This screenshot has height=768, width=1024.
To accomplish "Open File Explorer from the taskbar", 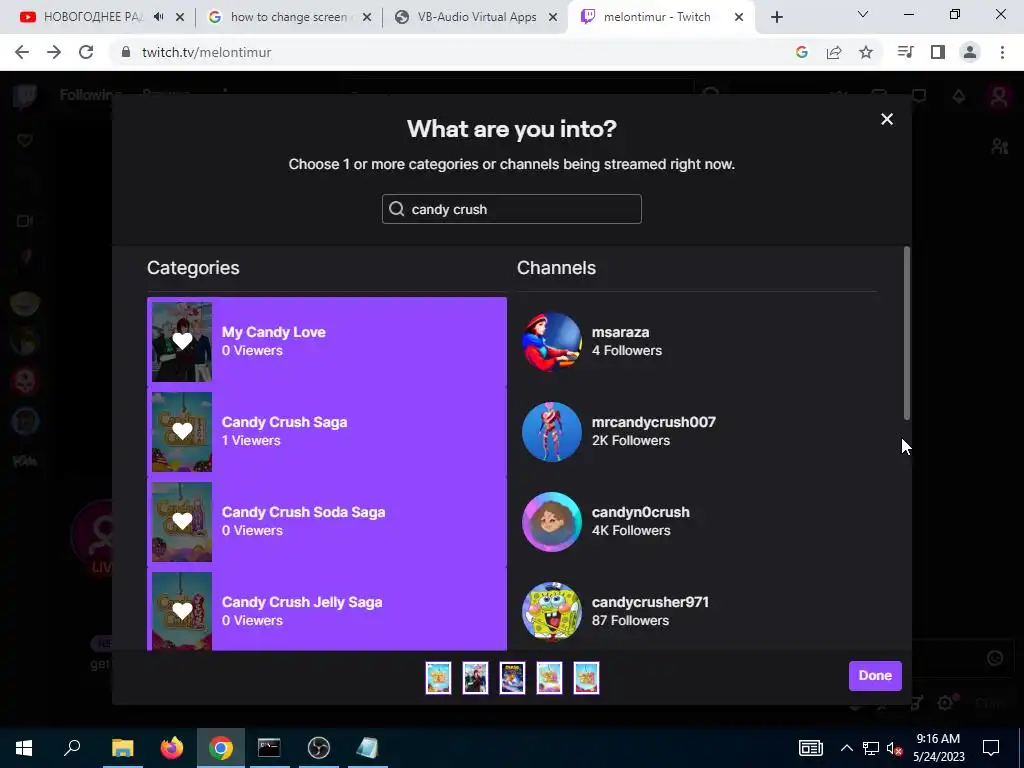I will (122, 748).
